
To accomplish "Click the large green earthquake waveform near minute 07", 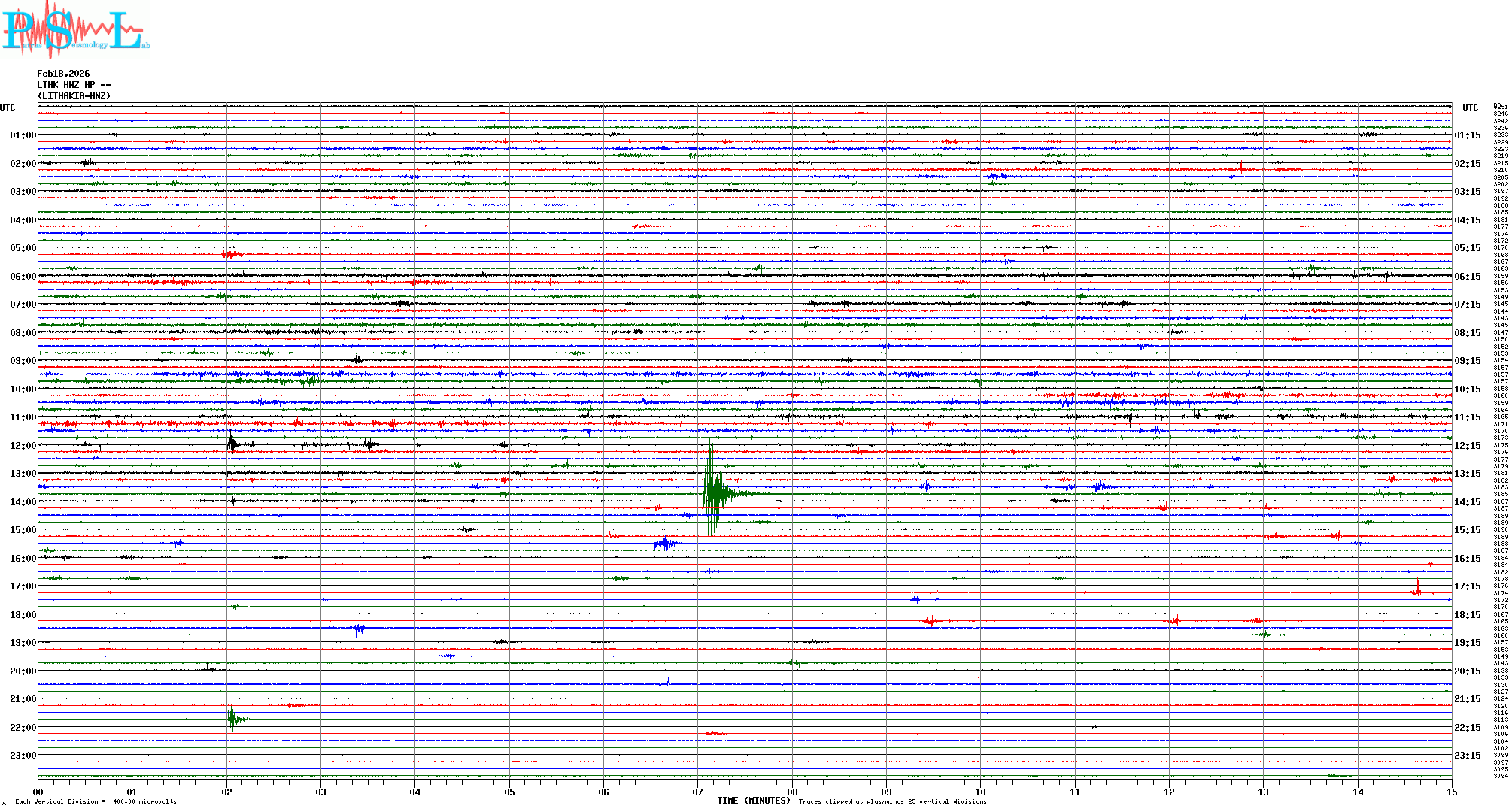I will coord(713,493).
